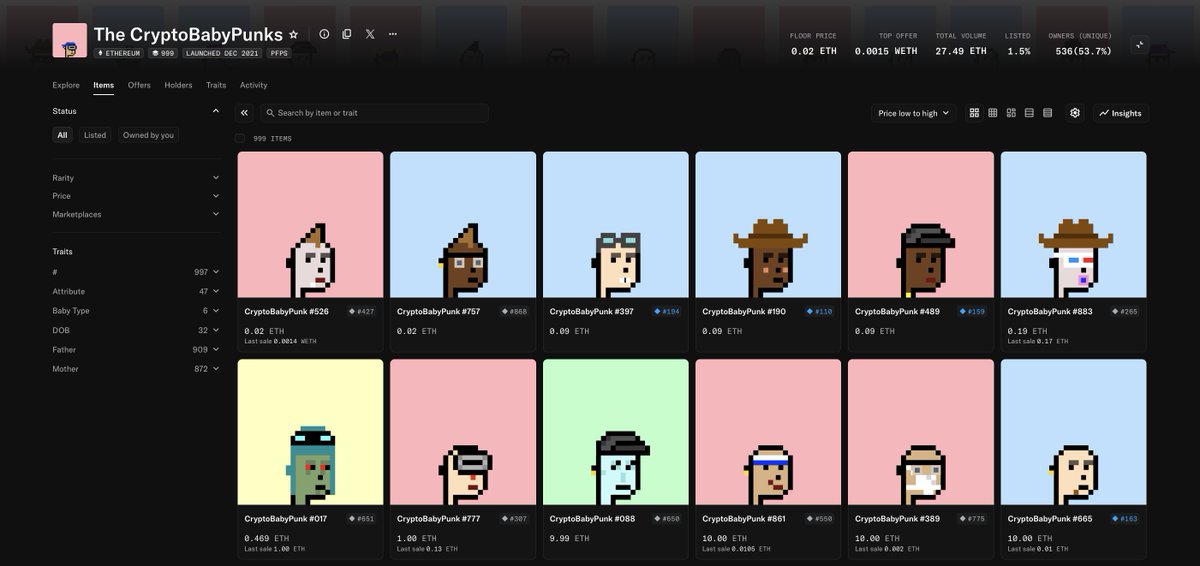Switch to compact table view
This screenshot has width=1200, height=566.
pyautogui.click(x=1047, y=113)
